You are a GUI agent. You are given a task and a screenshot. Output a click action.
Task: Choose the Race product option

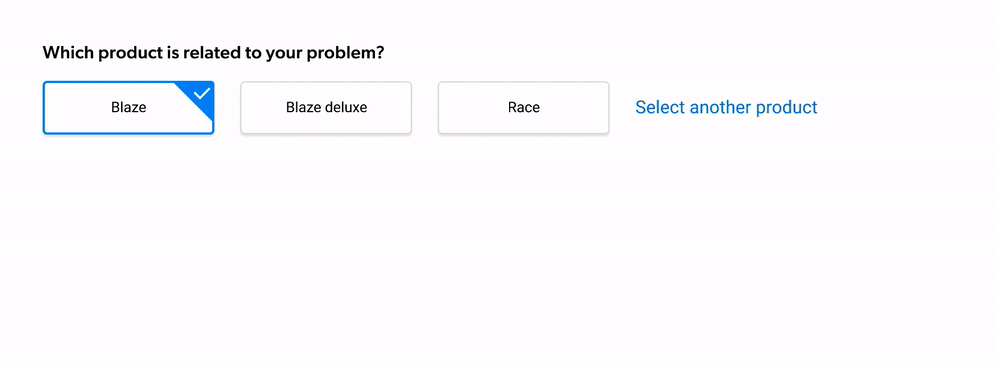[523, 108]
